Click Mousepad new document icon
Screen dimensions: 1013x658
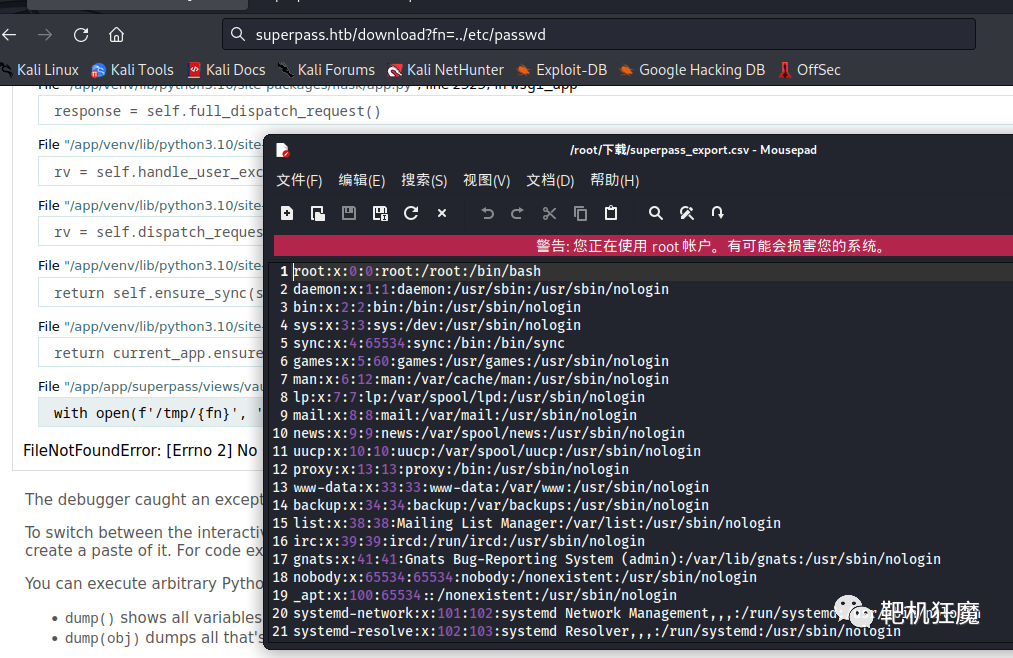click(287, 213)
